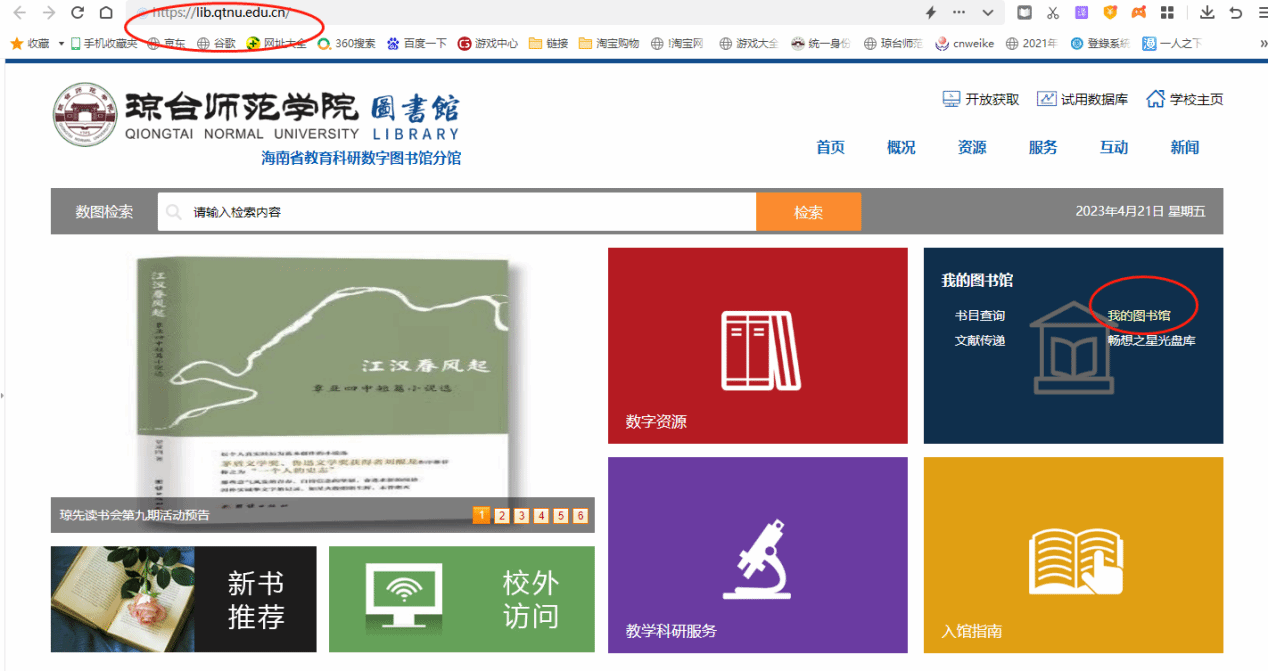The image size is (1268, 671).
Task: Open the 资源 navigation menu
Action: [x=971, y=147]
